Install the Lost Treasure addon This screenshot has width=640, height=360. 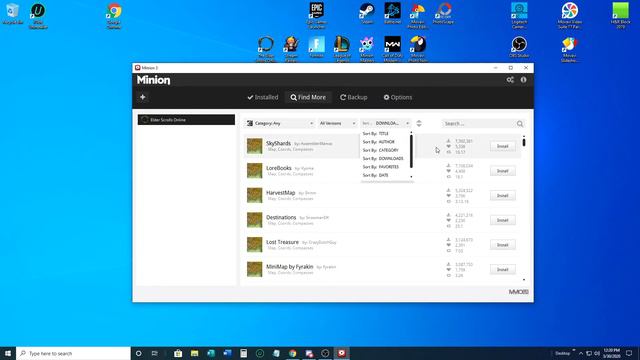point(502,245)
